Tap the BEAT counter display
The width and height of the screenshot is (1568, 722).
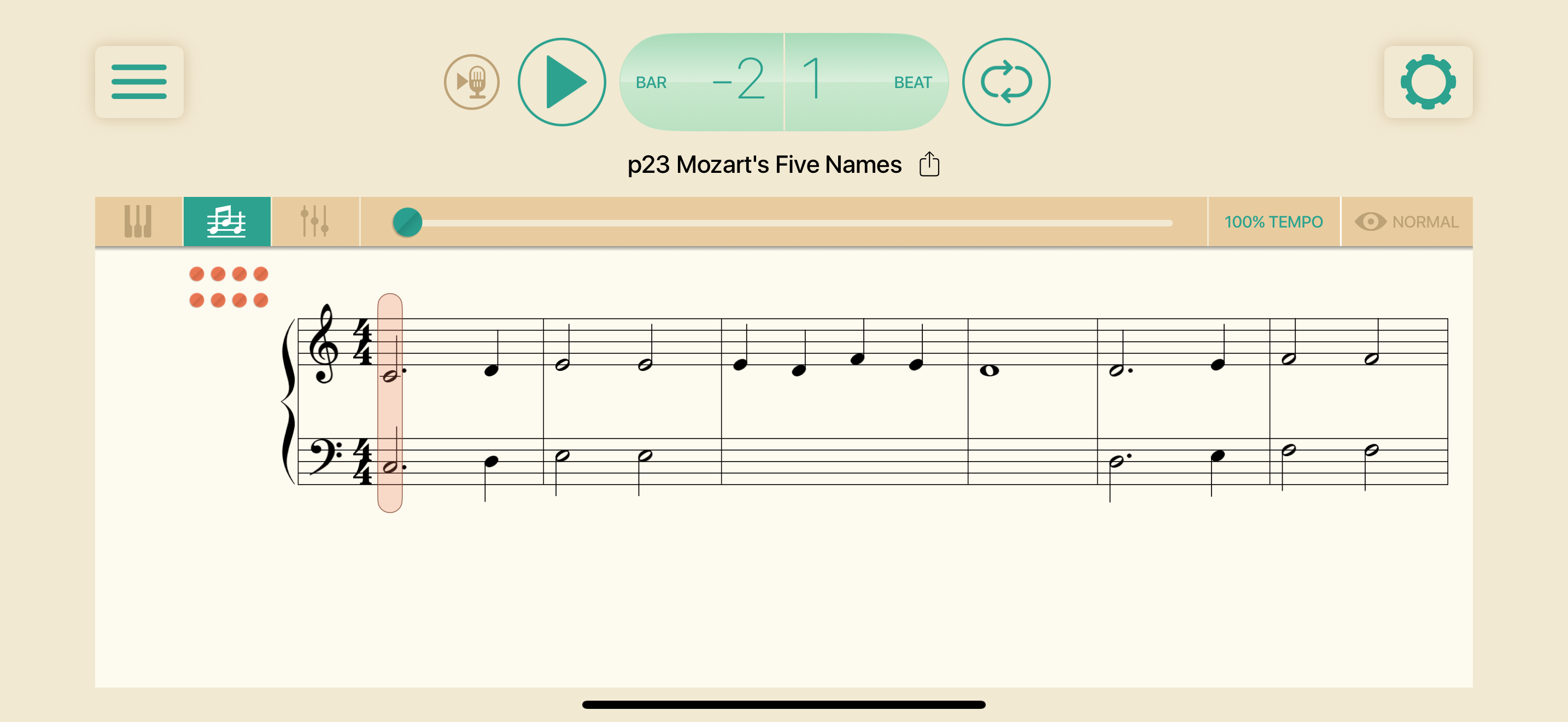tap(866, 81)
